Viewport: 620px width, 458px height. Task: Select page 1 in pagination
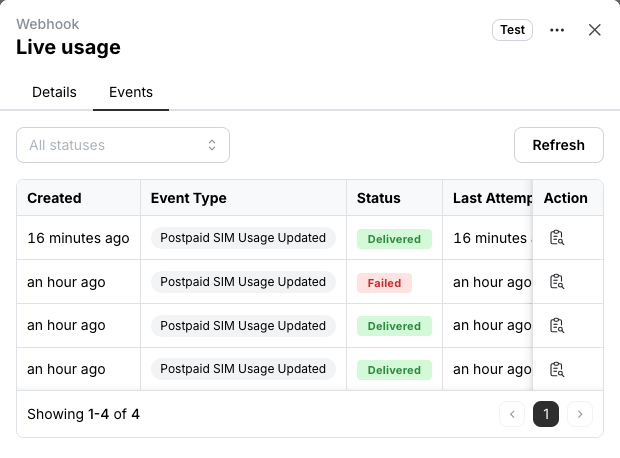[x=546, y=414]
